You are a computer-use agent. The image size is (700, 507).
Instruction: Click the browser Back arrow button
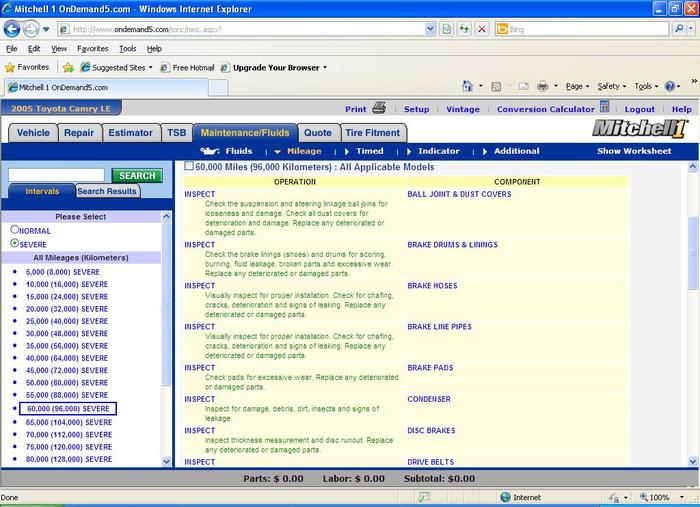click(x=13, y=29)
